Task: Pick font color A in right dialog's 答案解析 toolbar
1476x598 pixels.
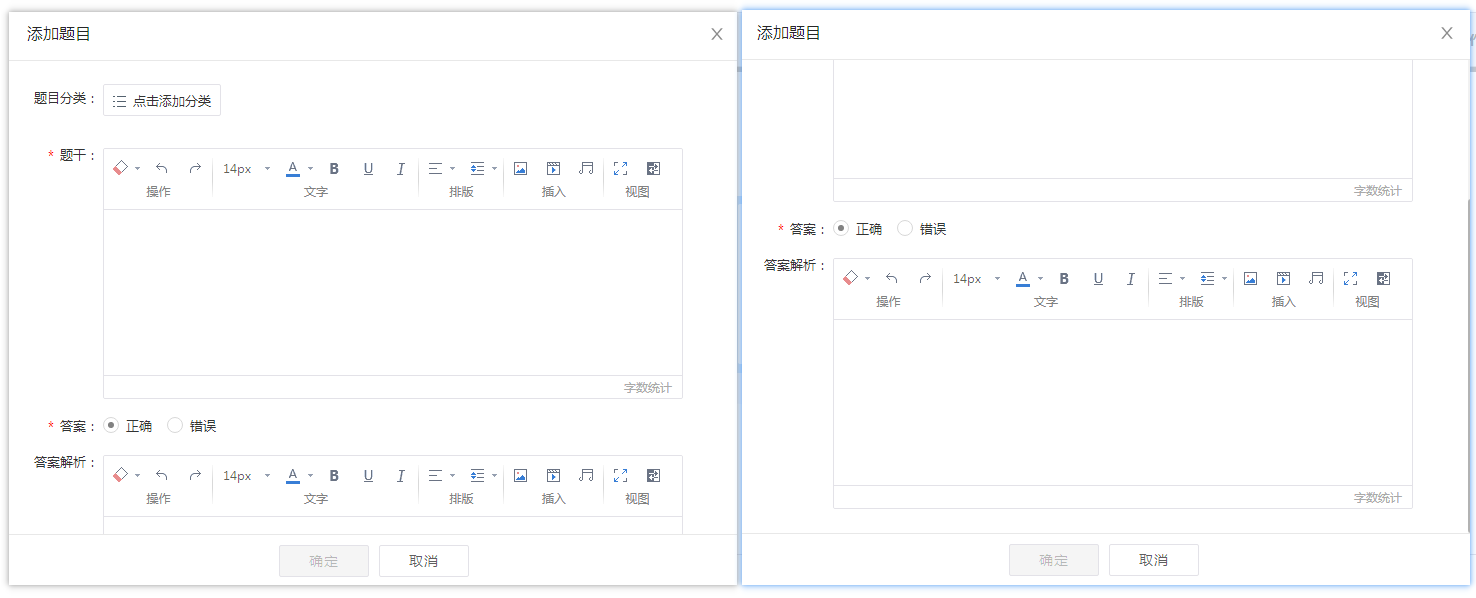Action: (x=1023, y=278)
